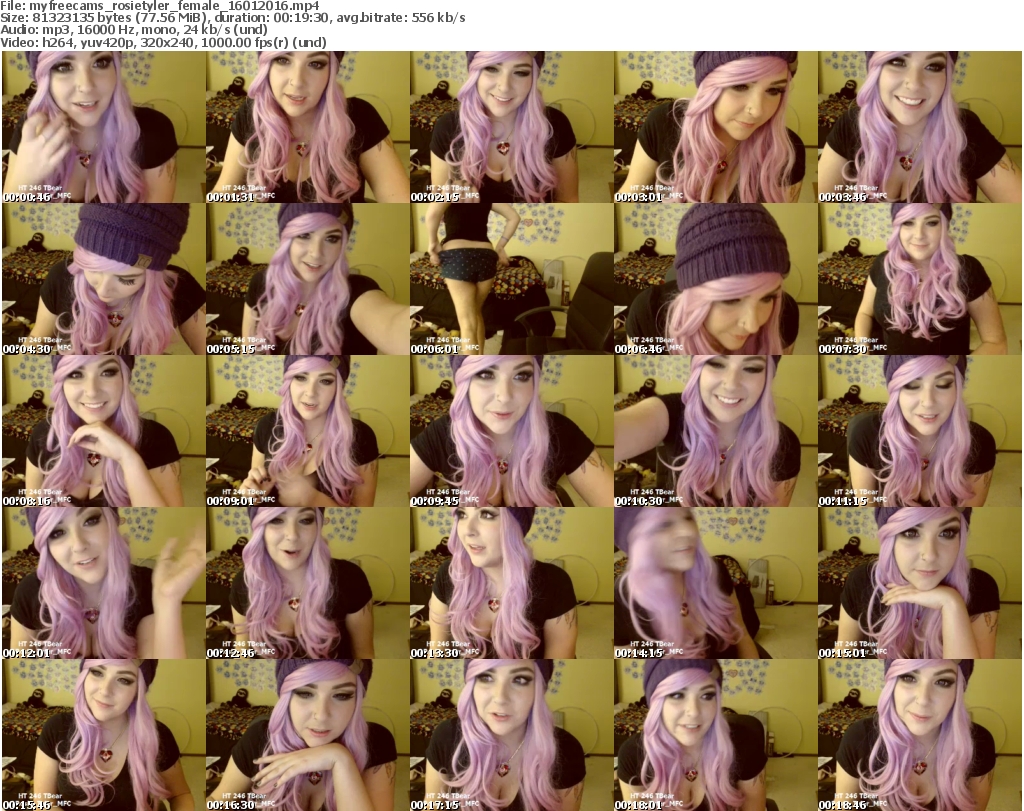Open the frame stamped 00:15:46
Image resolution: width=1024 pixels, height=811 pixels.
click(x=104, y=735)
